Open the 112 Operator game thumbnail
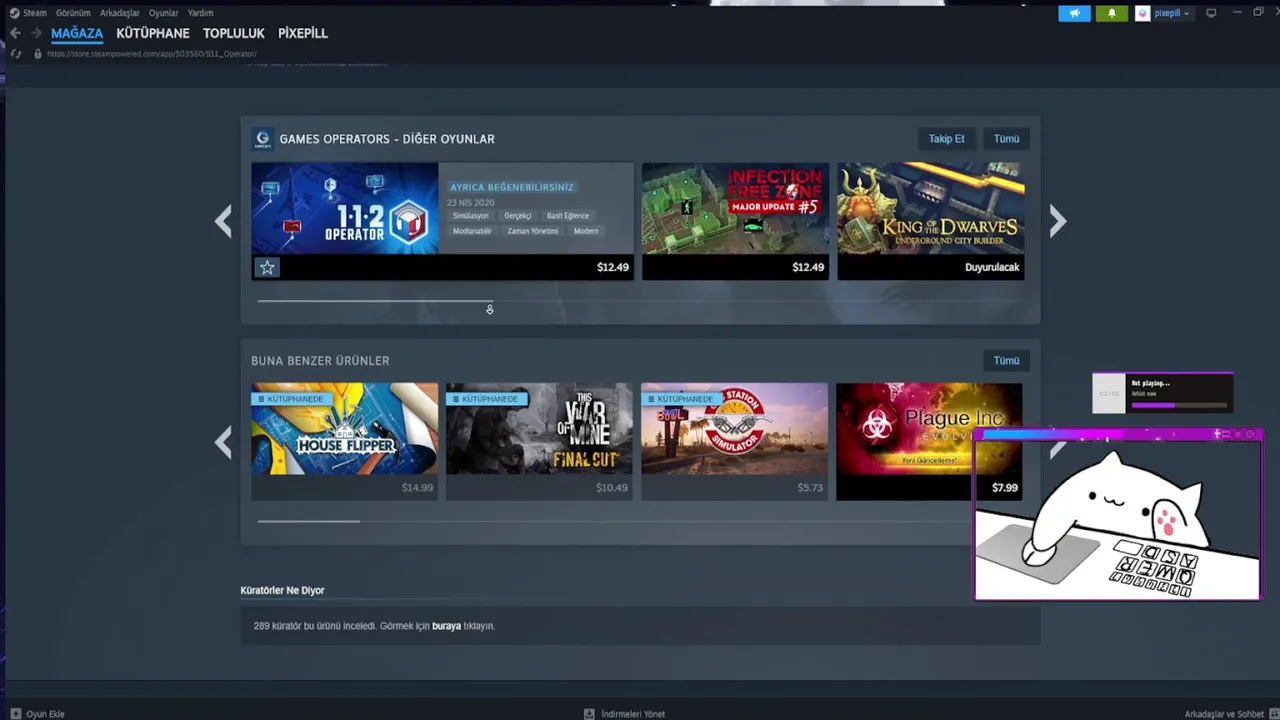This screenshot has width=1280, height=720. tap(345, 208)
